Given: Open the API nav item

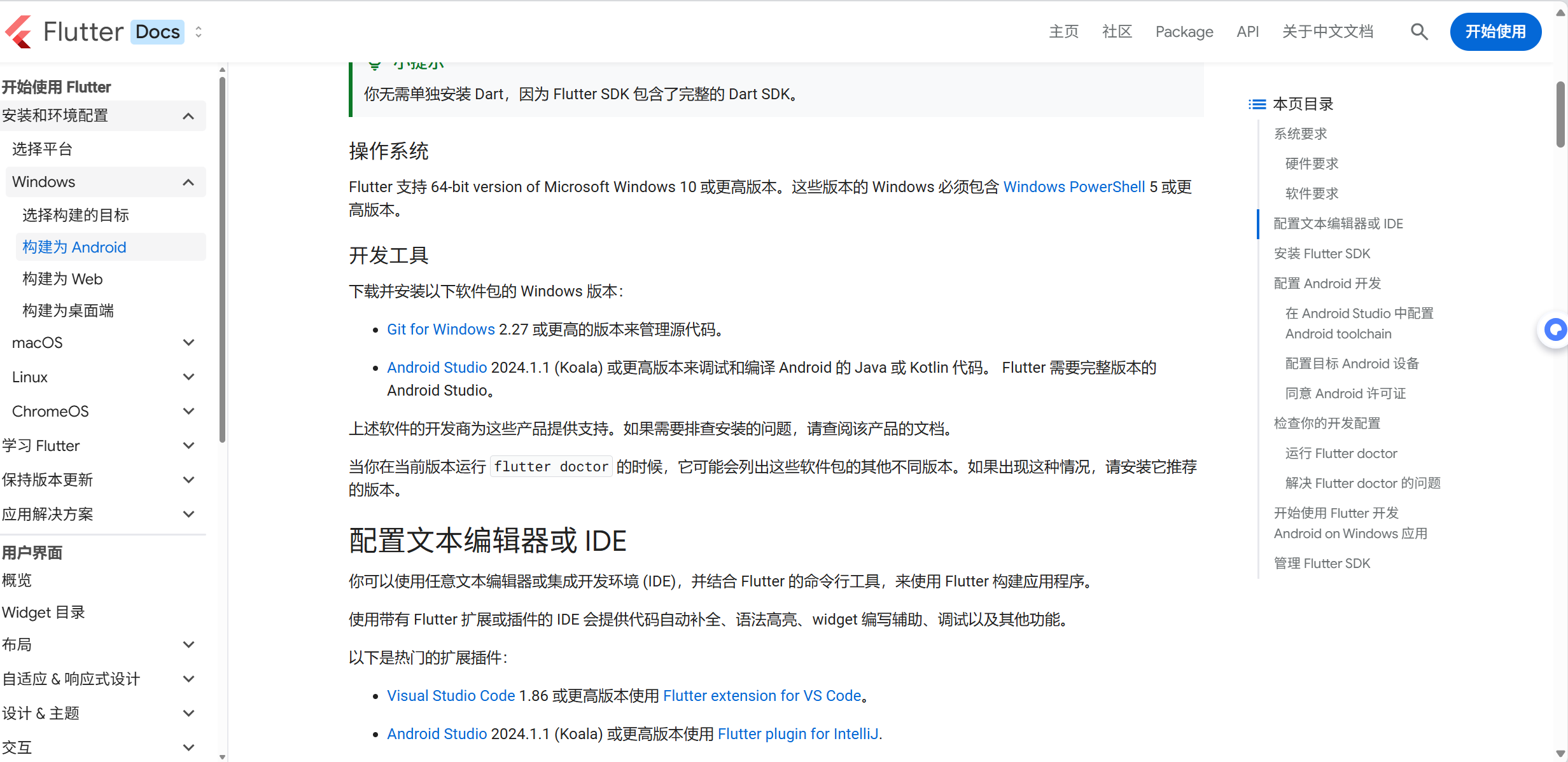Looking at the screenshot, I should (1248, 32).
